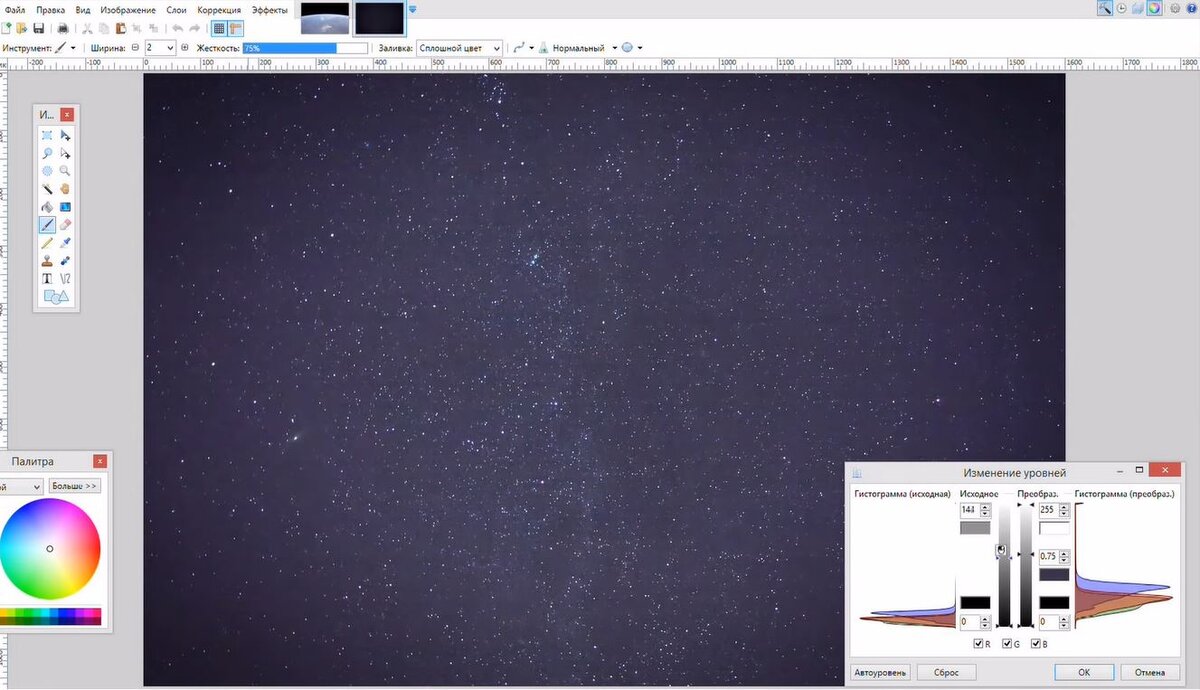The height and width of the screenshot is (690, 1200).
Task: Open the selection clipping mode dropdown
Action: click(x=631, y=48)
